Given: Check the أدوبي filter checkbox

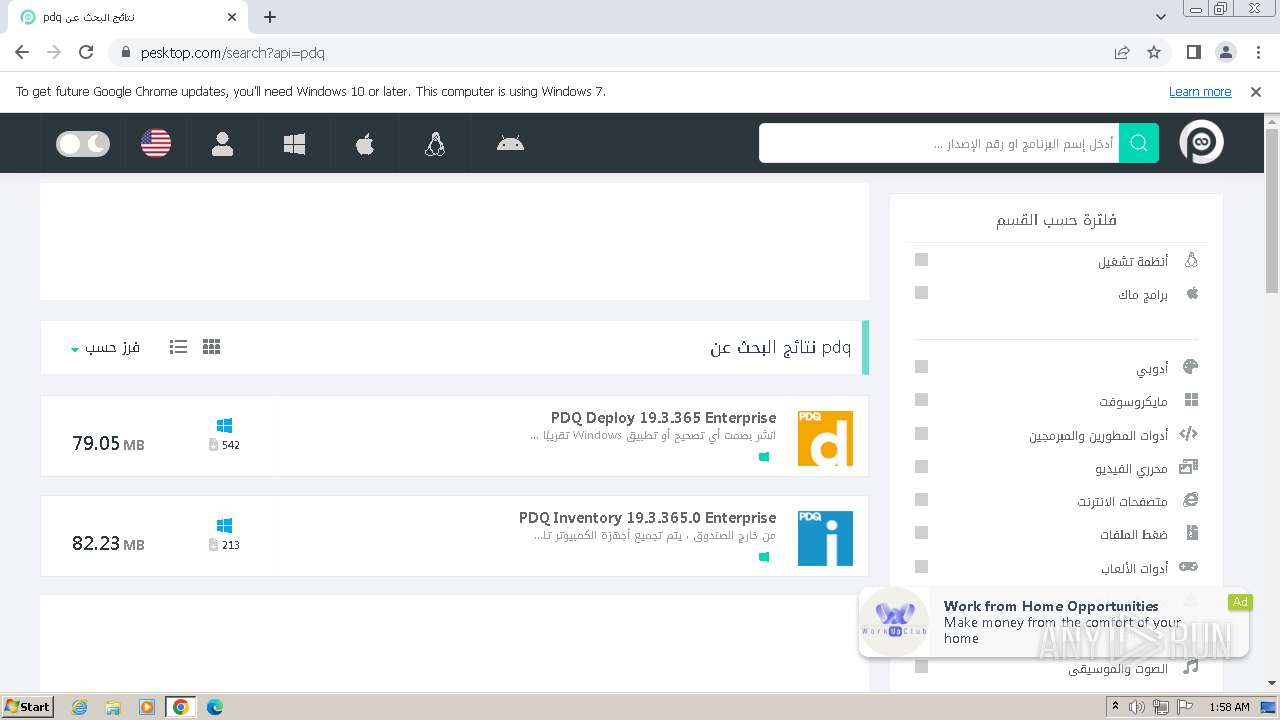Looking at the screenshot, I should tap(922, 367).
